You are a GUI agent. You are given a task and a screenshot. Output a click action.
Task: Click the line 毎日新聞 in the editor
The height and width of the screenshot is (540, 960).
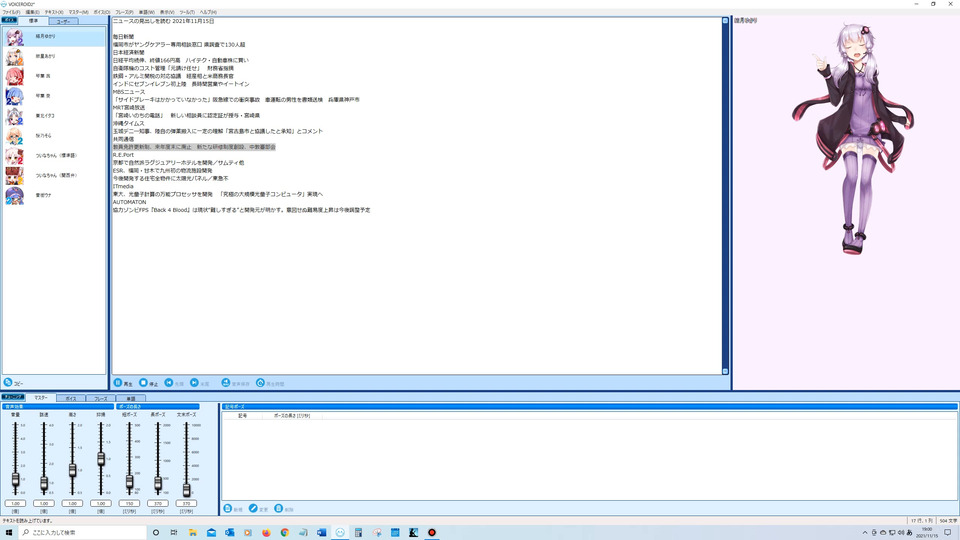(x=123, y=37)
